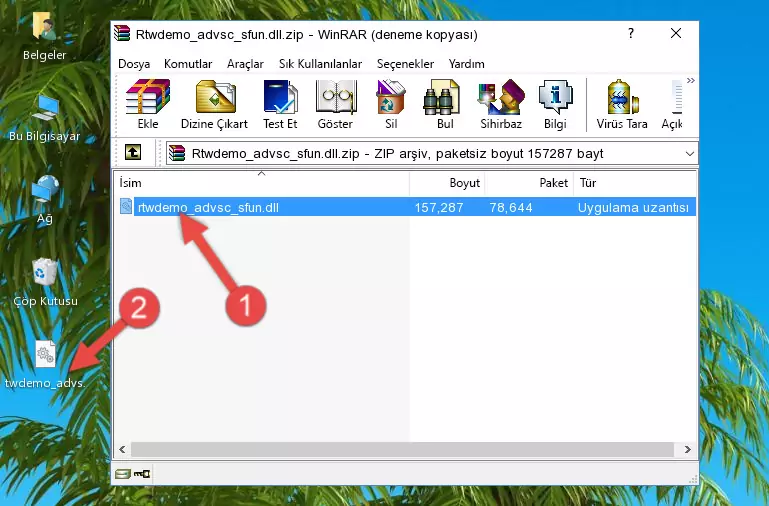
Task: Click the 78,644 packed size cell
Action: 511,207
